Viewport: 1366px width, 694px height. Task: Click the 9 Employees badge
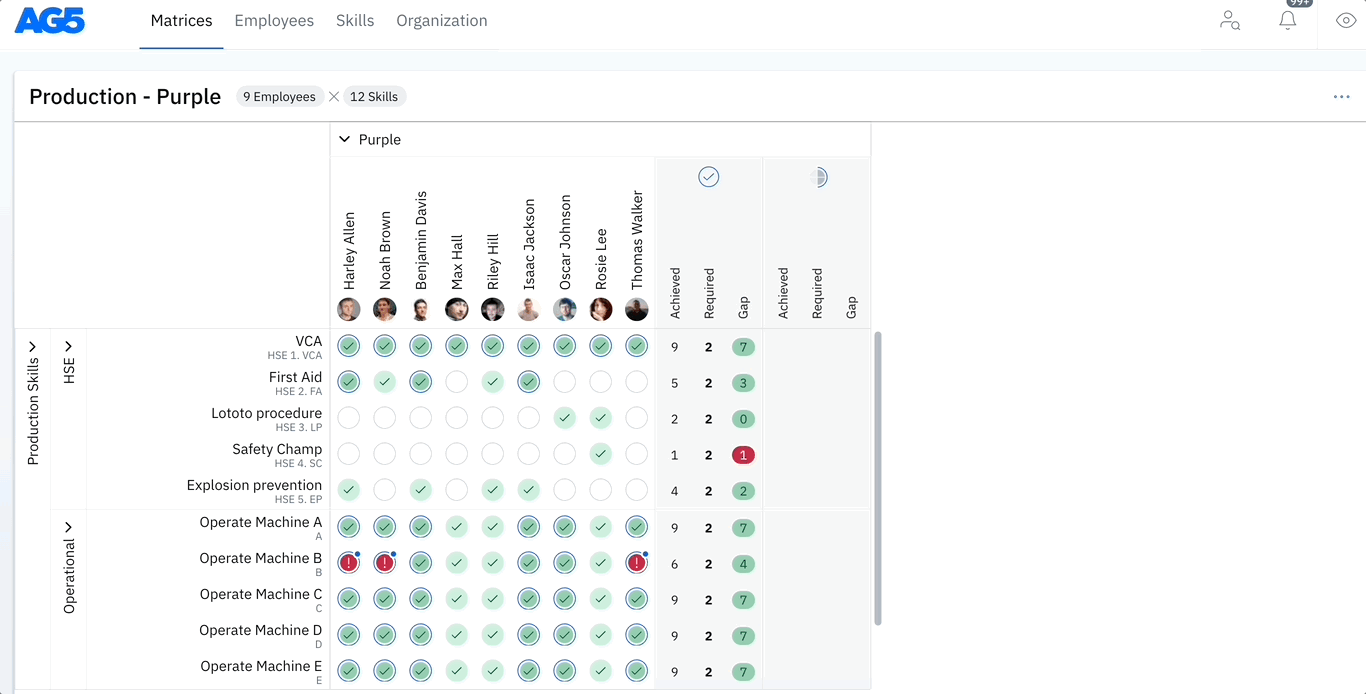279,97
